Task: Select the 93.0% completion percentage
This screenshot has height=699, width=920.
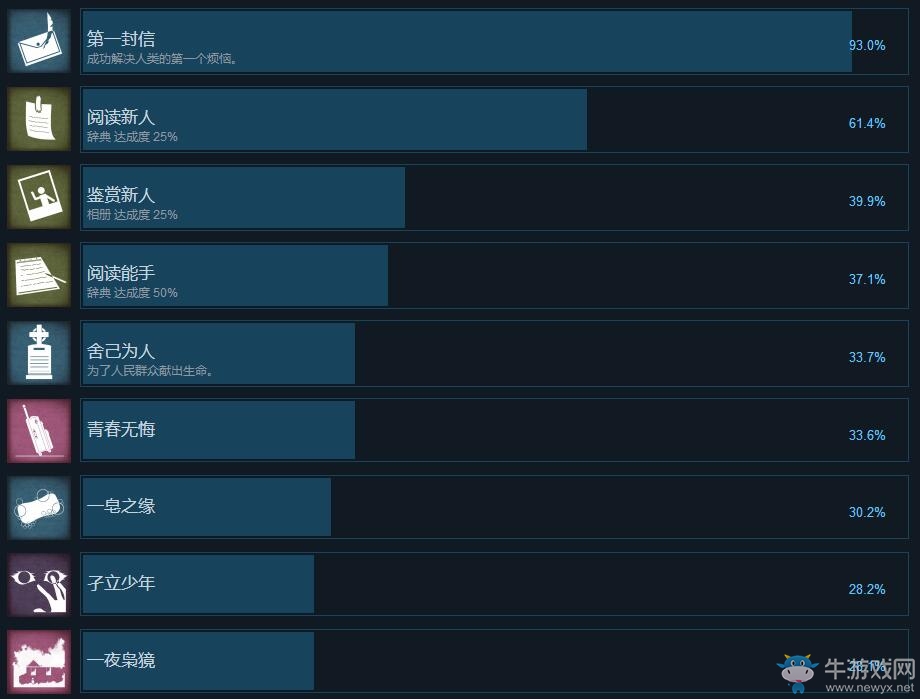Action: (867, 45)
